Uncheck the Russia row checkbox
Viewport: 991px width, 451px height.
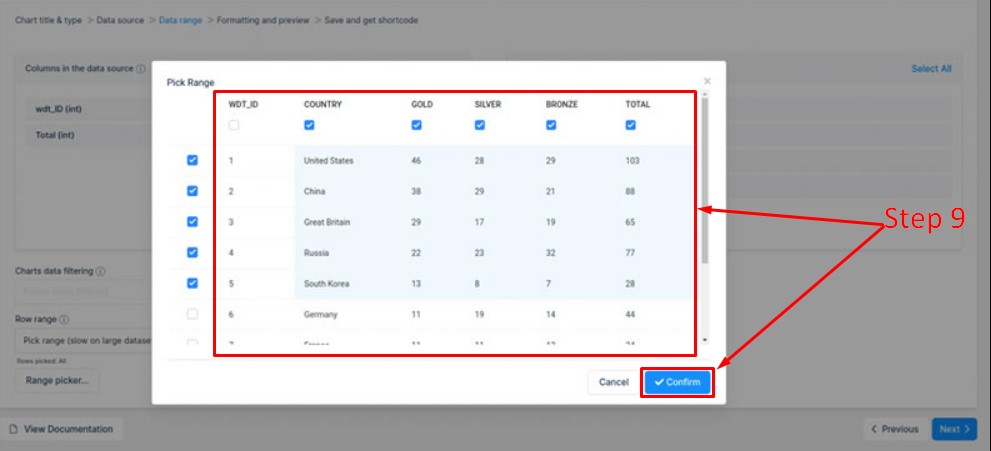pos(192,252)
